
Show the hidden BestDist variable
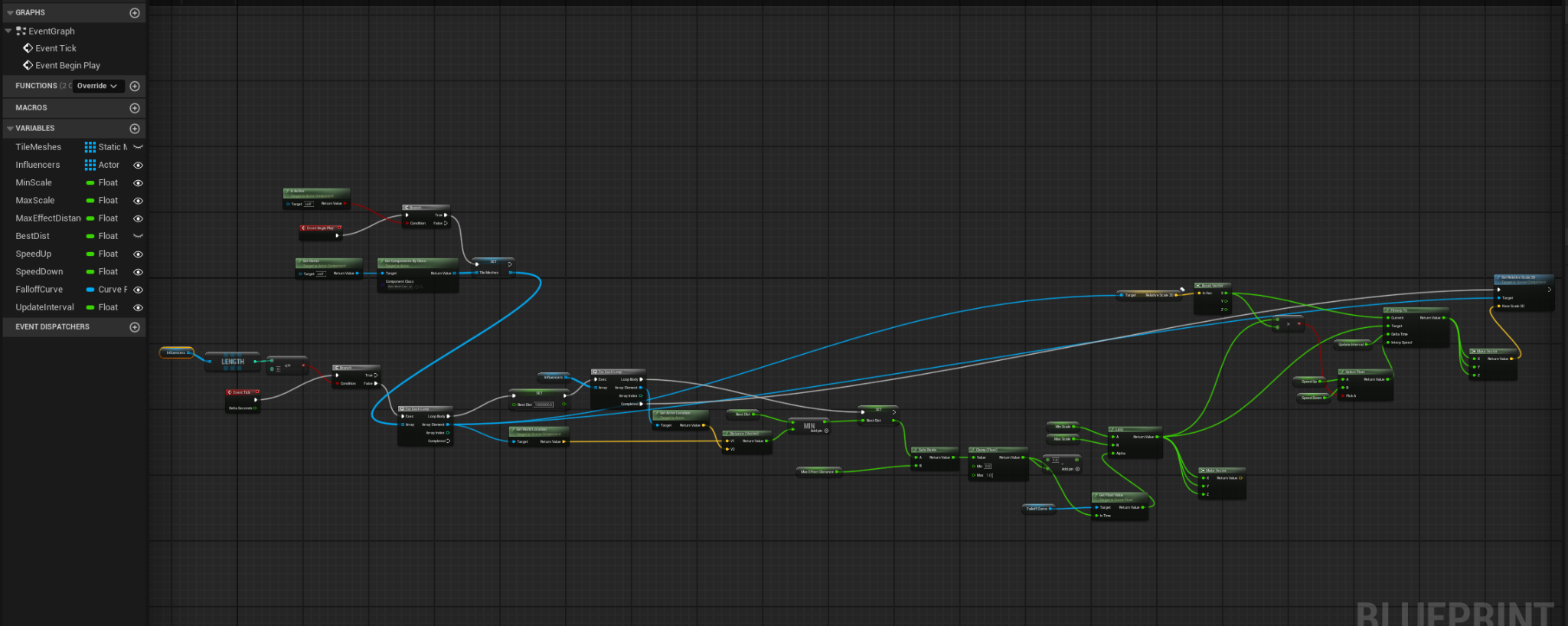139,236
